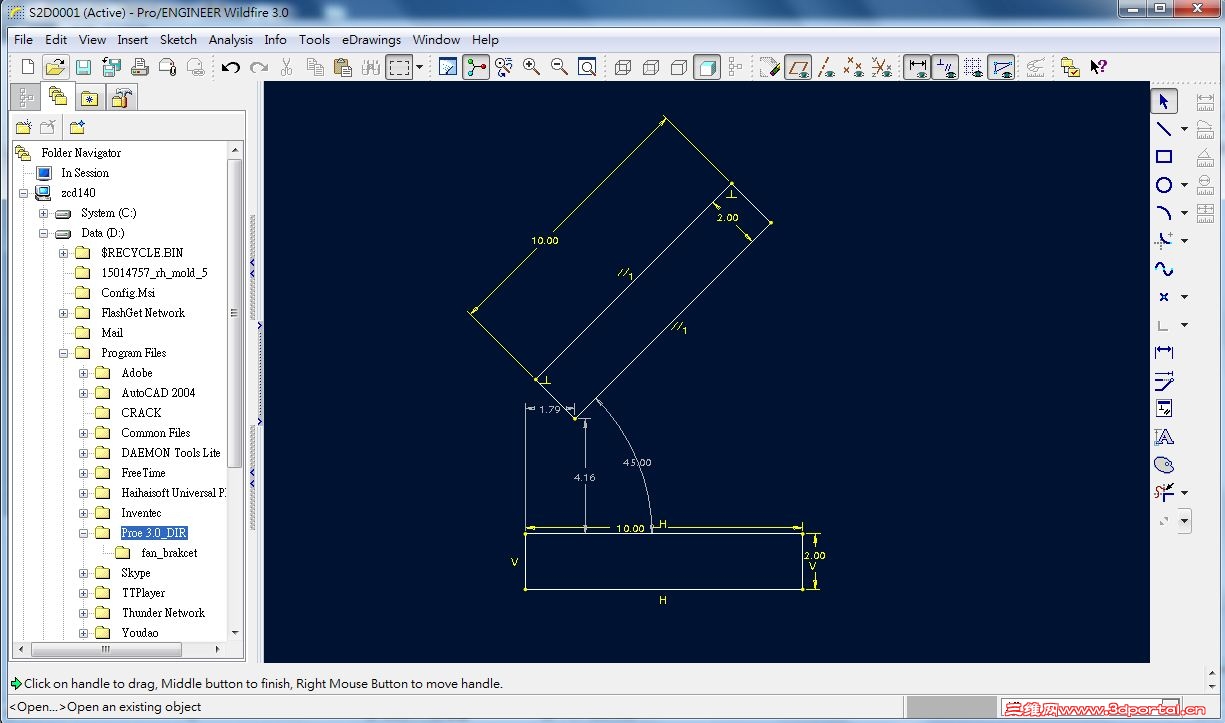This screenshot has width=1225, height=723.
Task: Select the Fillet sketch tool
Action: (x=1164, y=241)
